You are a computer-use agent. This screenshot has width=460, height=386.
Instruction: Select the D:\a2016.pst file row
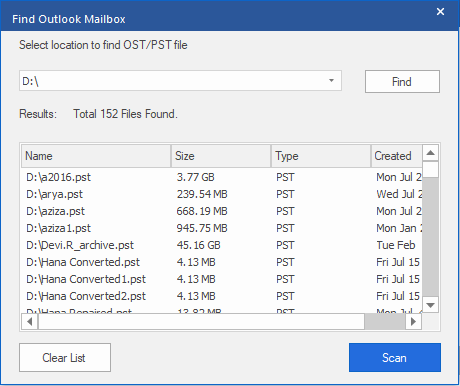222,177
